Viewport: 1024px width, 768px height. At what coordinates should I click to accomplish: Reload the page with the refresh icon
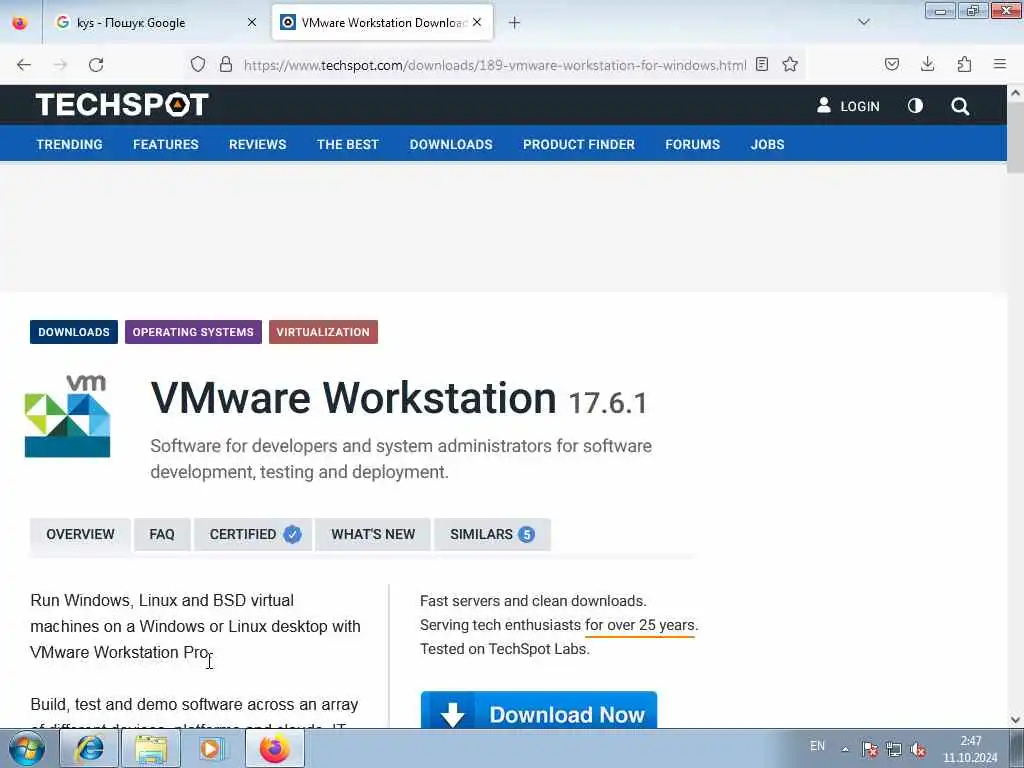96,65
